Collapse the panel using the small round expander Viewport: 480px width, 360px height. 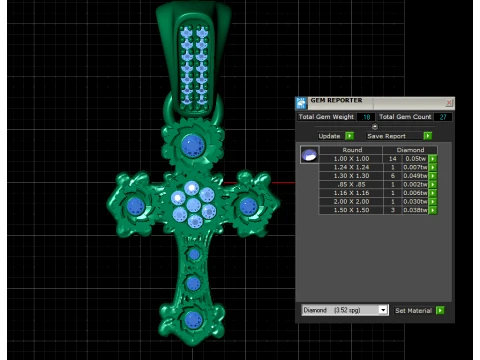tap(375, 127)
